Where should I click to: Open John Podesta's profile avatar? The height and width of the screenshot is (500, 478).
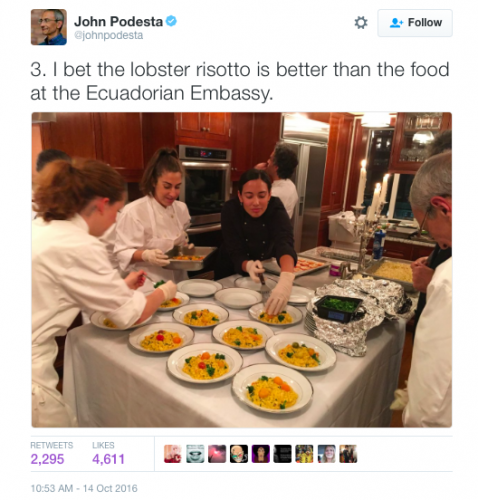pyautogui.click(x=49, y=27)
